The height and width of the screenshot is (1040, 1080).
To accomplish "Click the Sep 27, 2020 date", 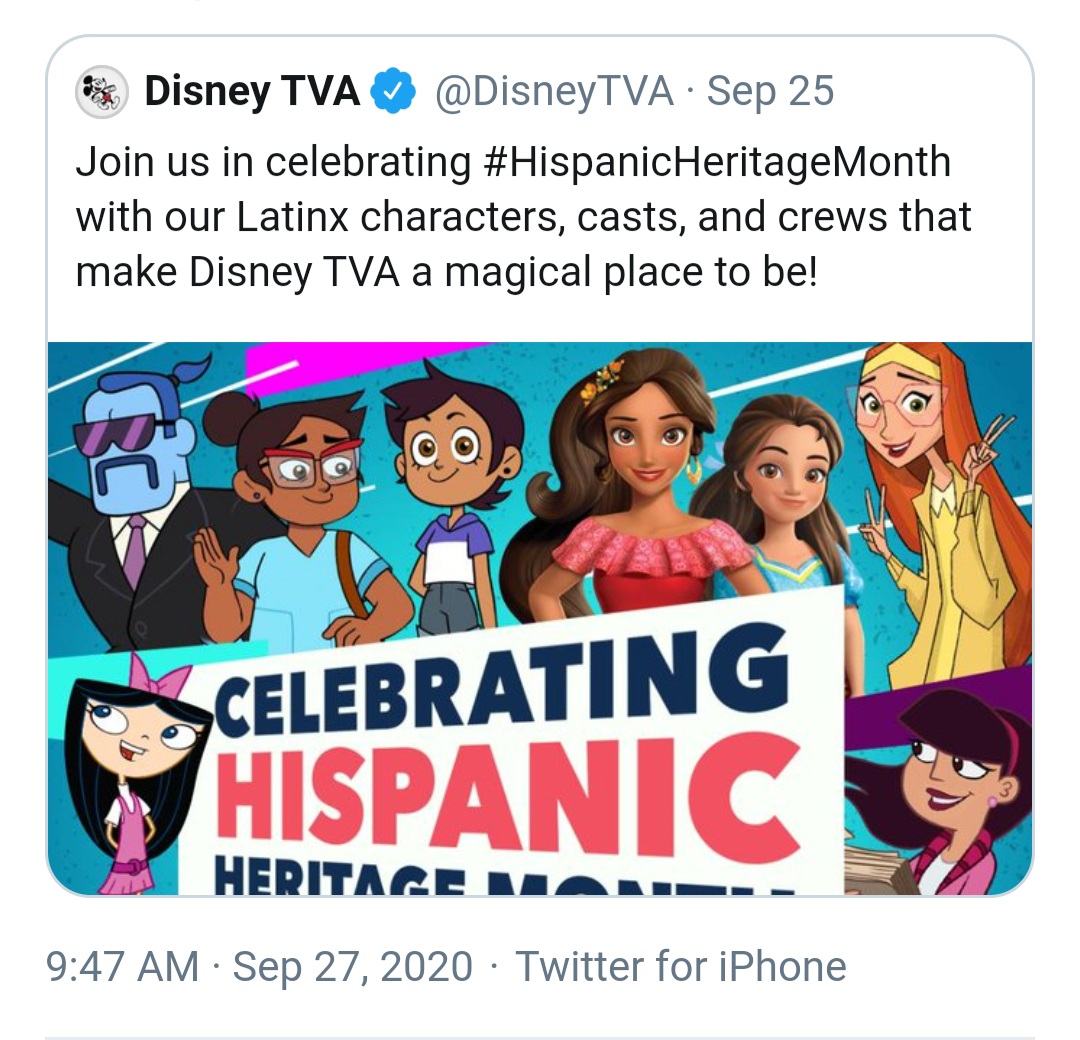I will (x=353, y=966).
